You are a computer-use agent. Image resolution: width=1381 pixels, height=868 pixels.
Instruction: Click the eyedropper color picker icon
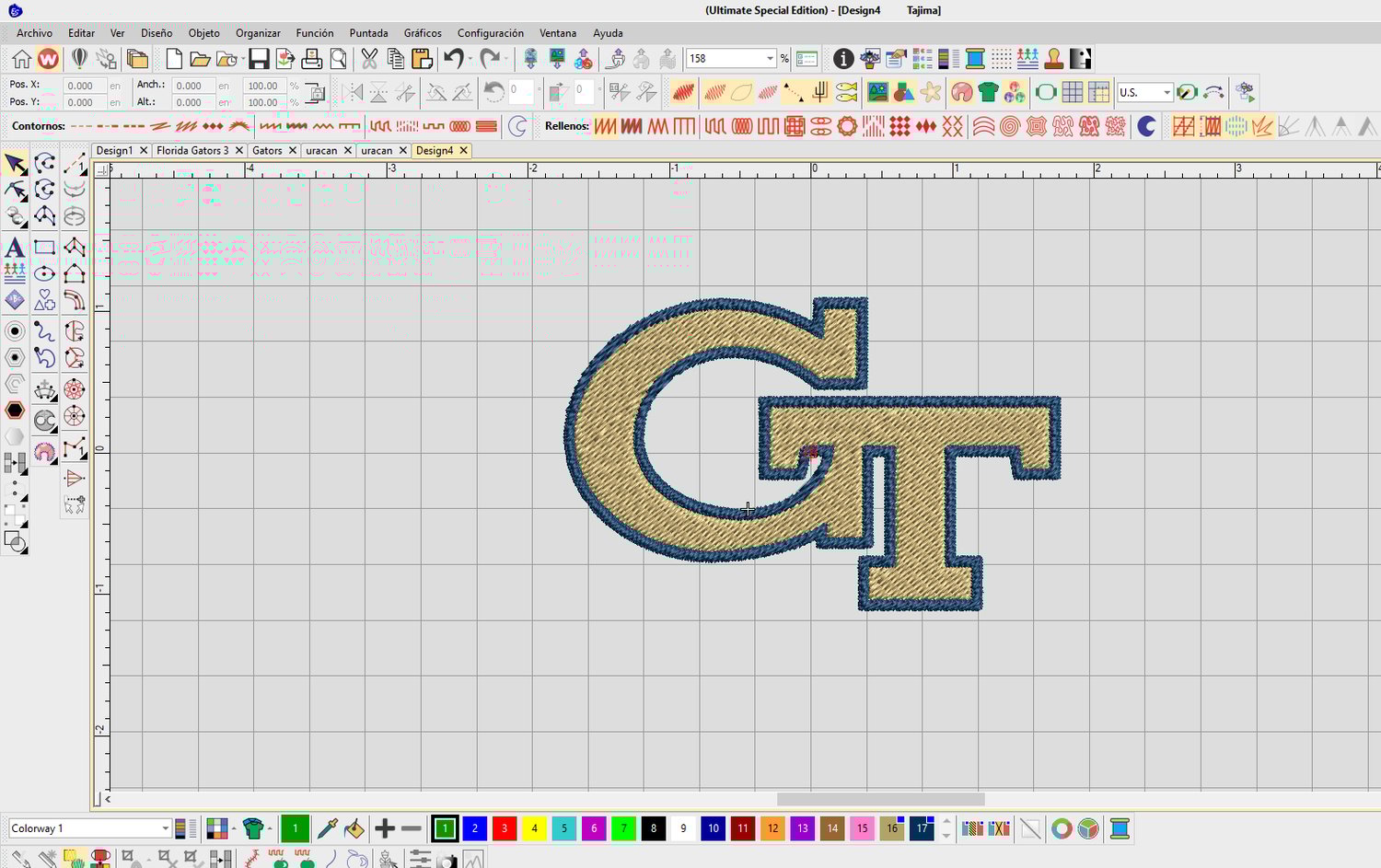pyautogui.click(x=327, y=828)
